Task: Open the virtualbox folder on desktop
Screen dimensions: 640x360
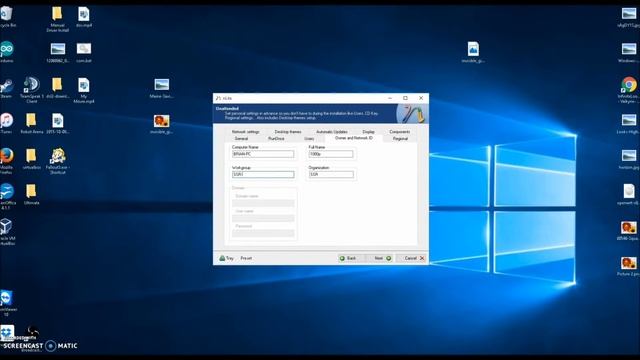Action: (31, 159)
